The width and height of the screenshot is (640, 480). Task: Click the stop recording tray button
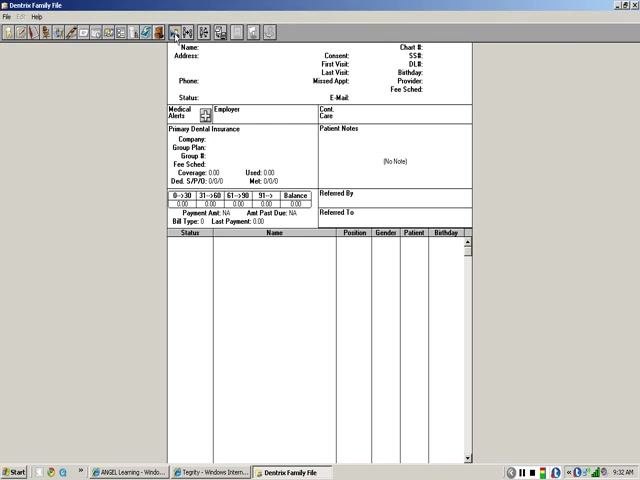tap(532, 473)
